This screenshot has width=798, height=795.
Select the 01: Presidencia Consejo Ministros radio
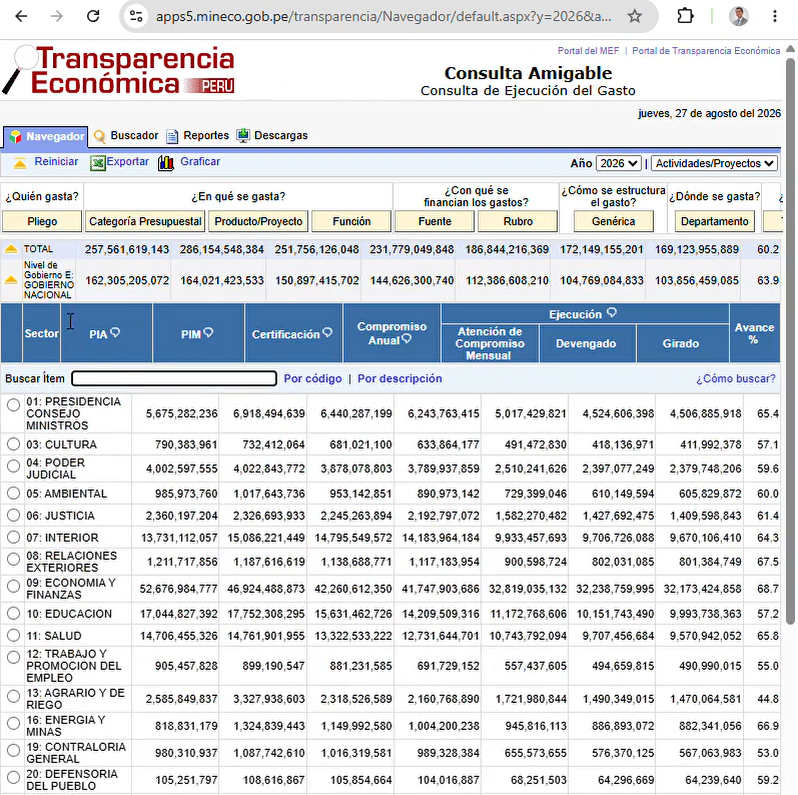coord(14,405)
